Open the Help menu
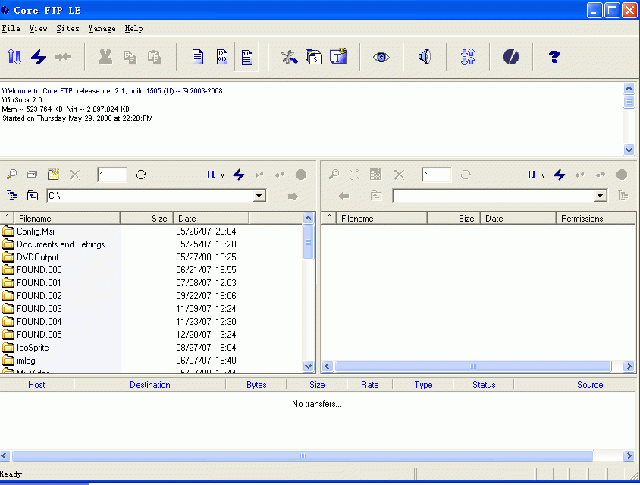Image resolution: width=640 pixels, height=485 pixels. [134, 28]
